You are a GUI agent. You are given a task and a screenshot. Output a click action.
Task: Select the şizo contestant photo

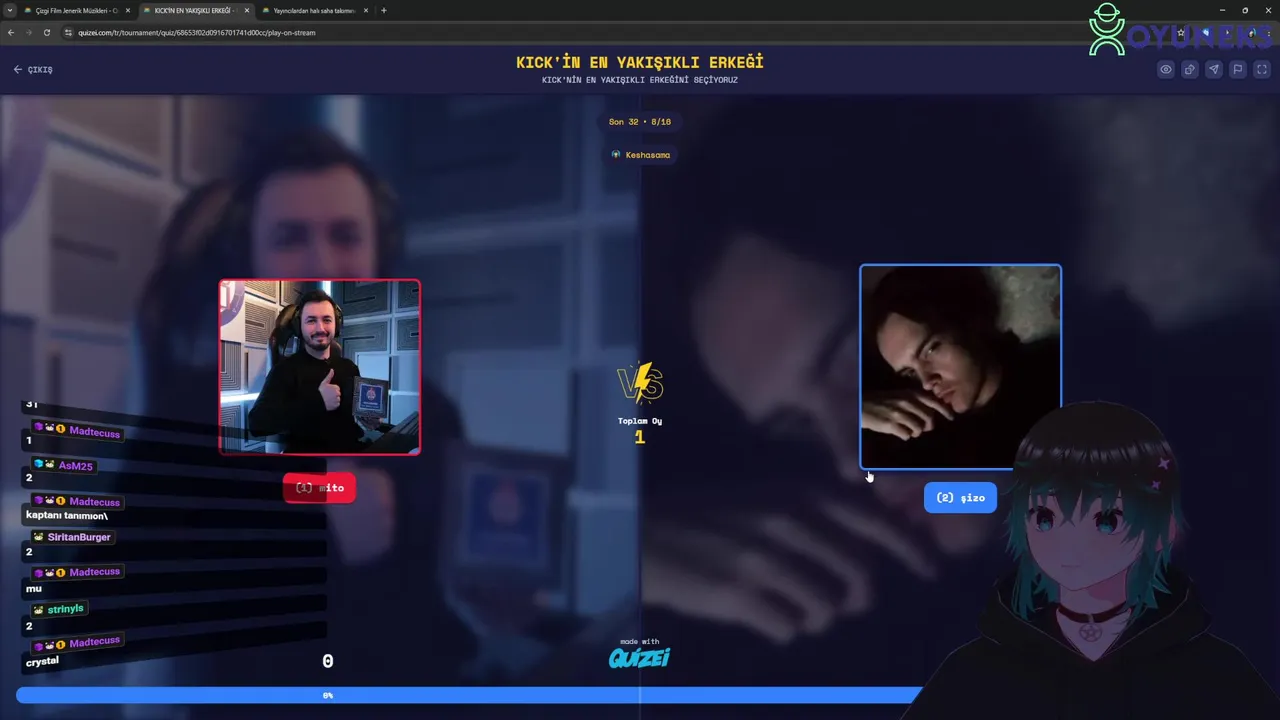tap(960, 367)
